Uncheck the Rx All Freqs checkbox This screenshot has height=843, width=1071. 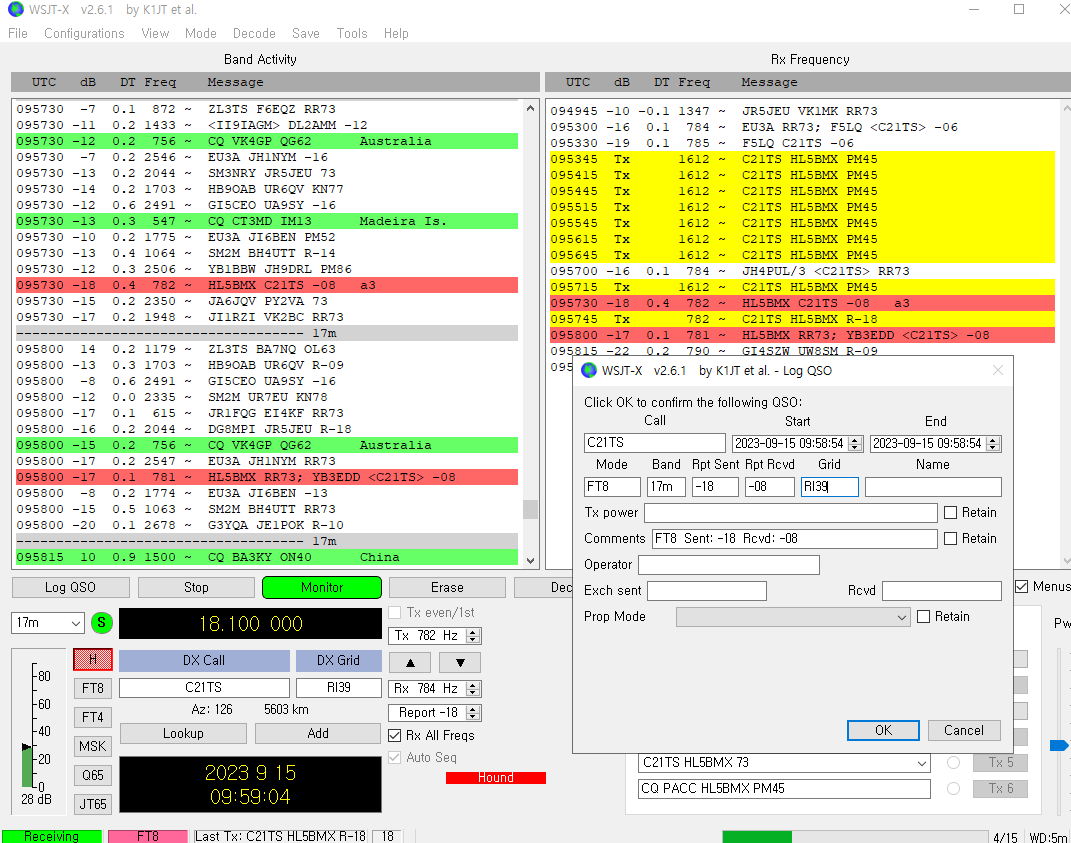(x=396, y=736)
